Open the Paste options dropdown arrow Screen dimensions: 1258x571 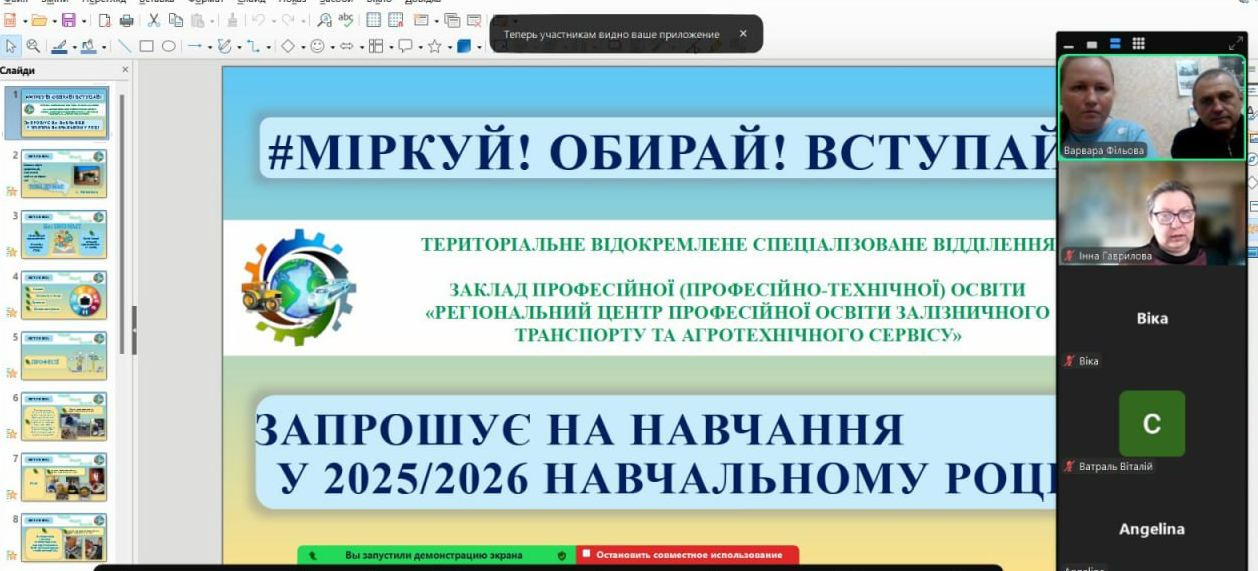pos(212,21)
